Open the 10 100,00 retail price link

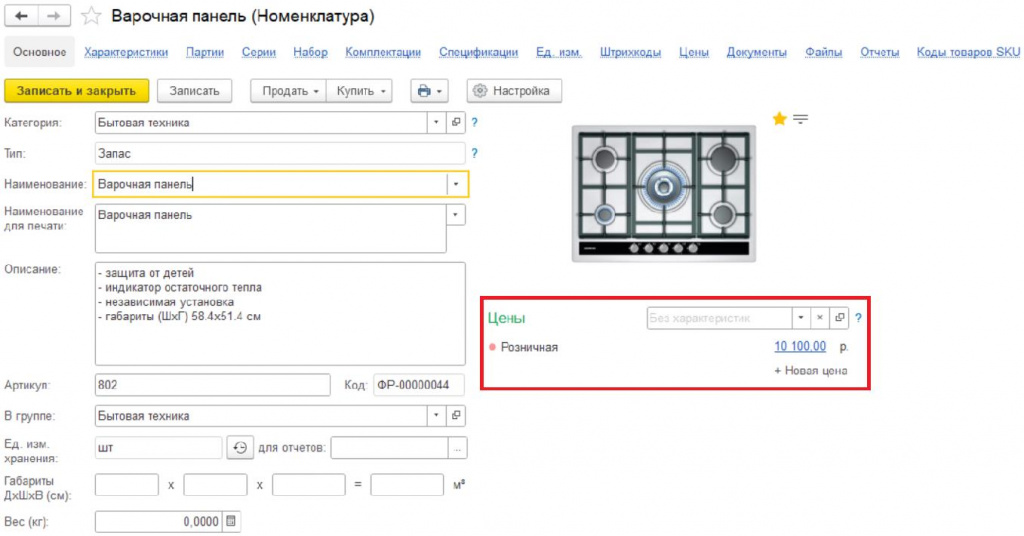point(800,347)
